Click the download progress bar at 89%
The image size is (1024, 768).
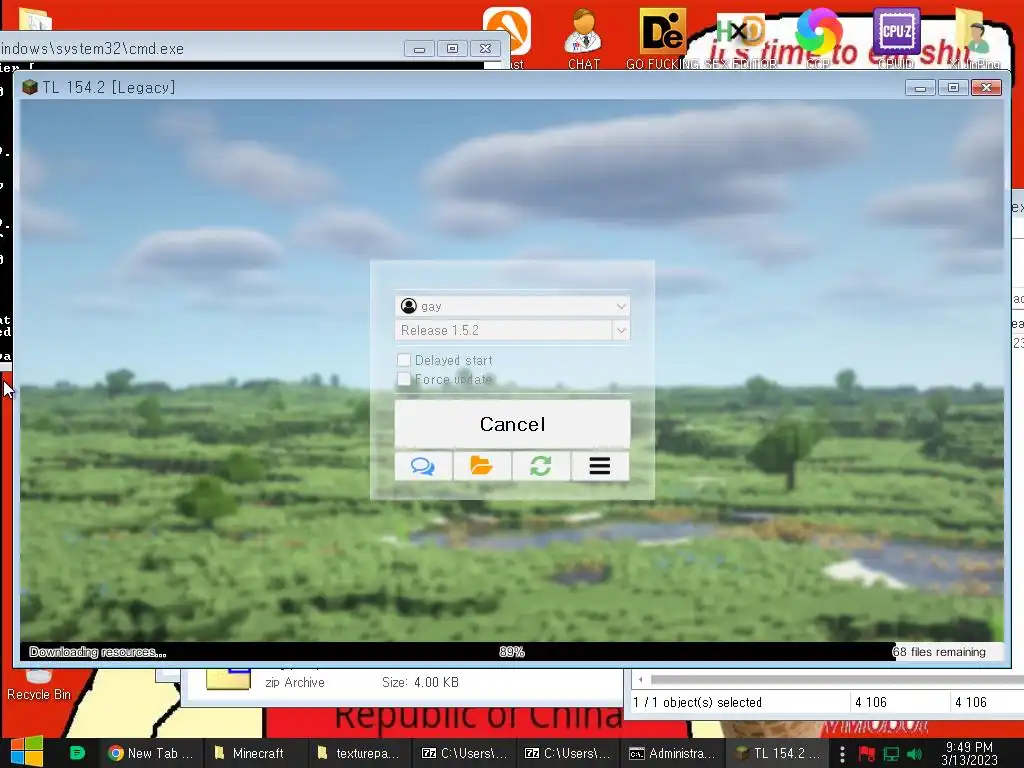coord(512,652)
